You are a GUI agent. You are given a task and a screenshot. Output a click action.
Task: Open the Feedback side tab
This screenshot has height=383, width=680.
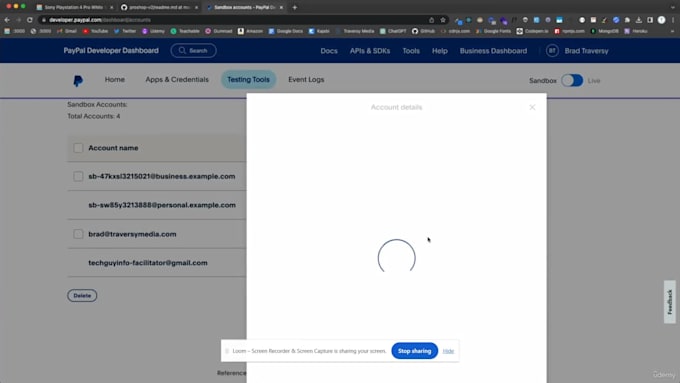[670, 302]
